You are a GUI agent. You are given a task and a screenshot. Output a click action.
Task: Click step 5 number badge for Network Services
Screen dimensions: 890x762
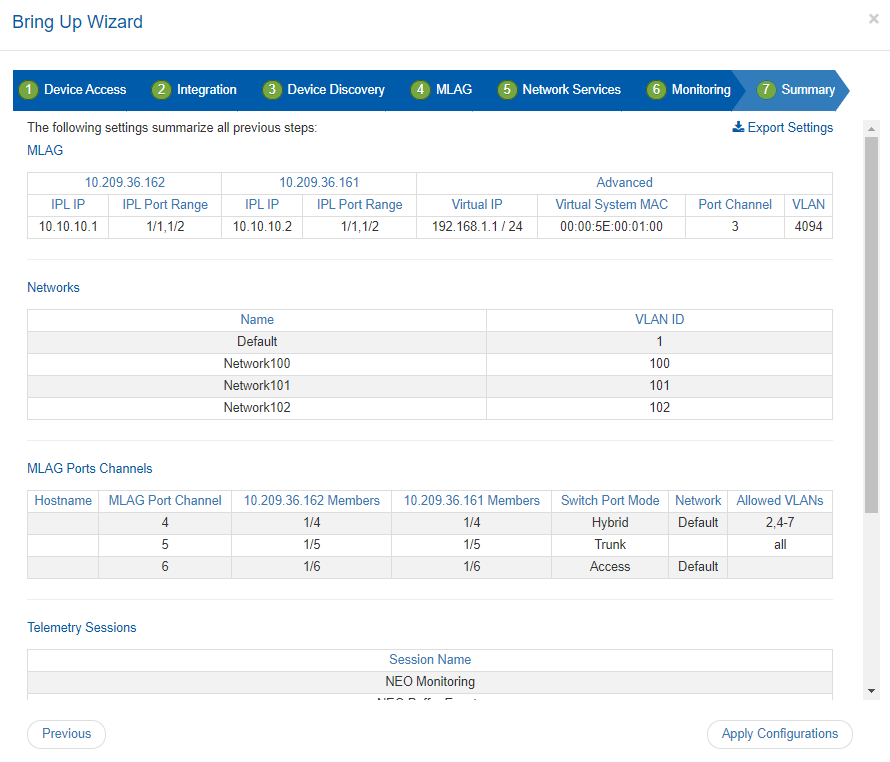coord(507,90)
